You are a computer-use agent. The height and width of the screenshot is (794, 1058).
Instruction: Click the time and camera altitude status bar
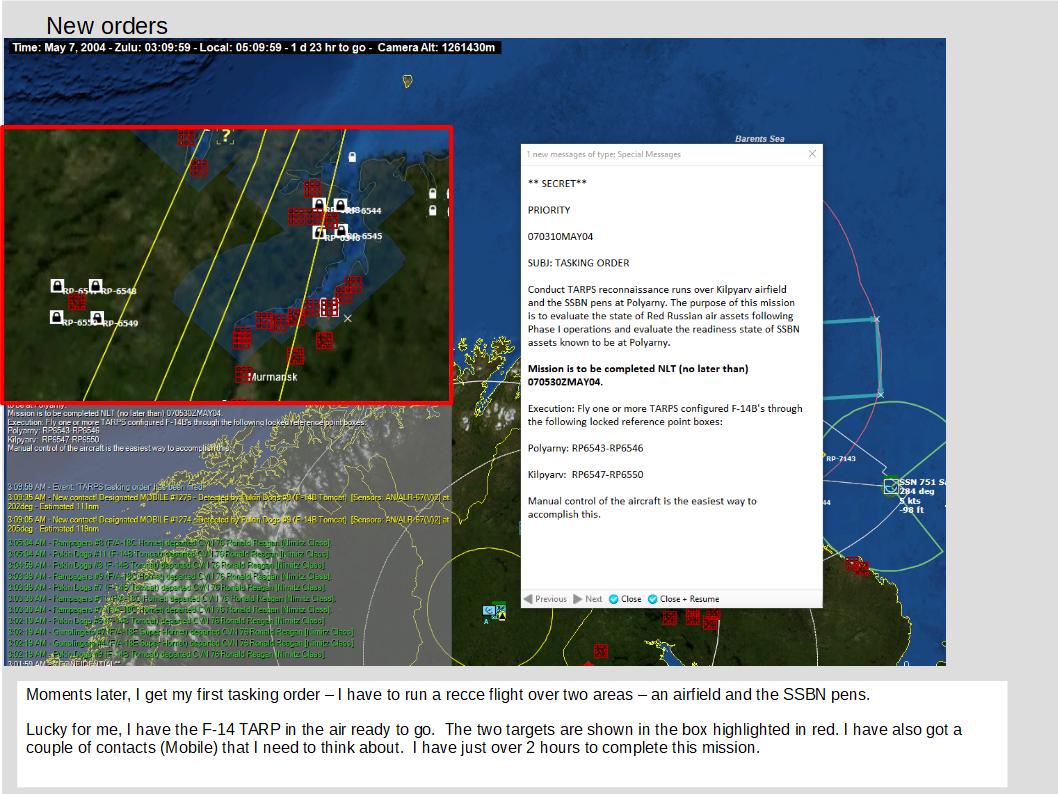[x=254, y=48]
